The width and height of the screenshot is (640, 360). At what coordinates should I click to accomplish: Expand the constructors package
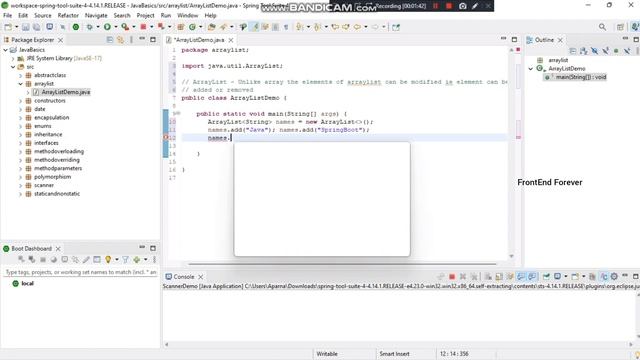20,101
